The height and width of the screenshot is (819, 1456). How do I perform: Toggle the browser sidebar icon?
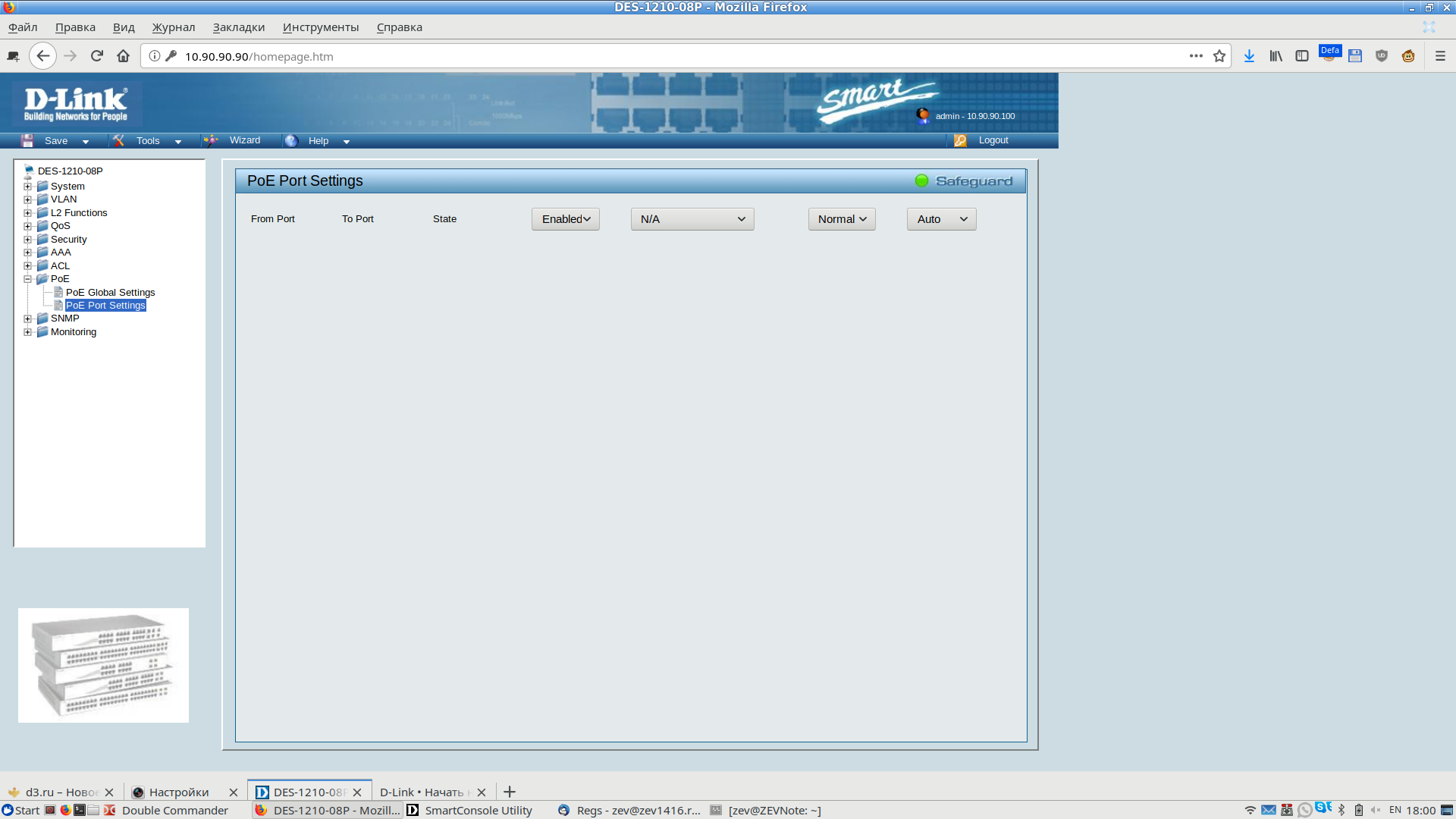coord(1302,56)
